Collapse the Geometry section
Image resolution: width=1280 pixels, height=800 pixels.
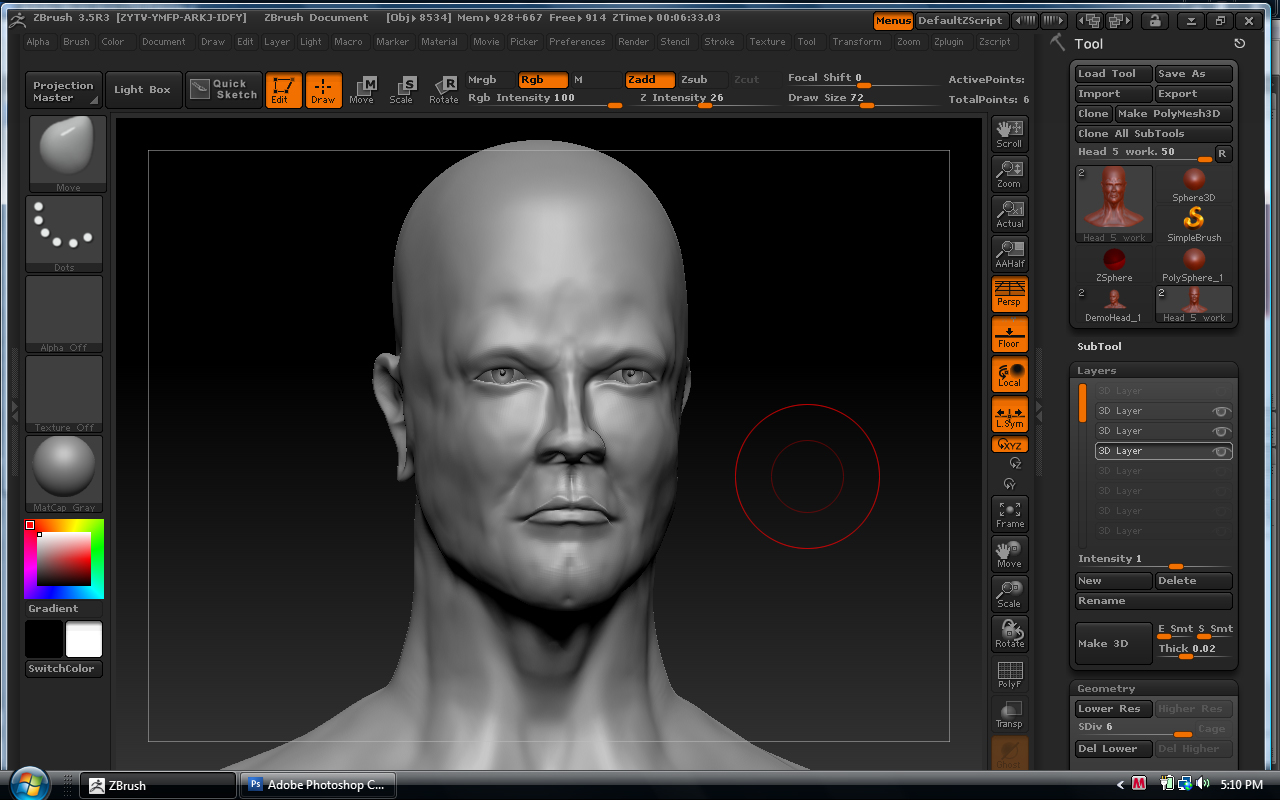(x=1106, y=689)
